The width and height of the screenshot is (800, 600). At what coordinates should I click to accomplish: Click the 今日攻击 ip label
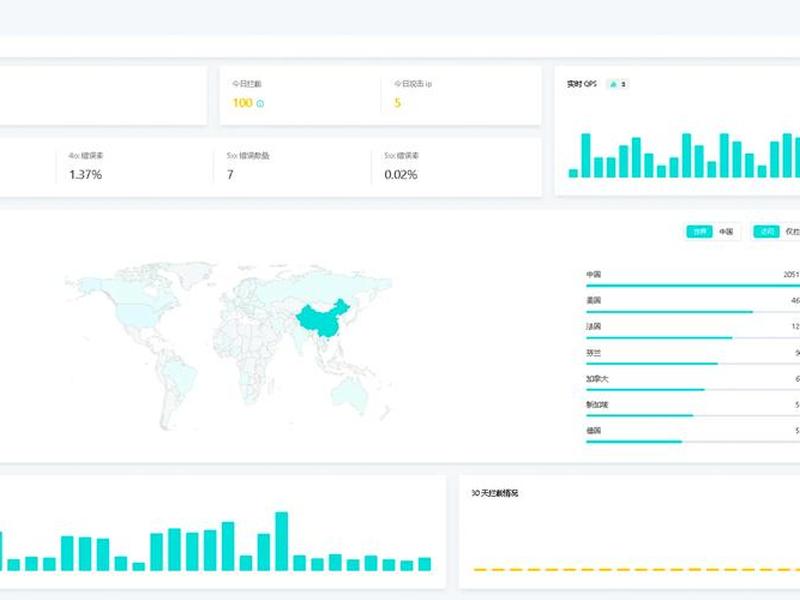point(413,84)
